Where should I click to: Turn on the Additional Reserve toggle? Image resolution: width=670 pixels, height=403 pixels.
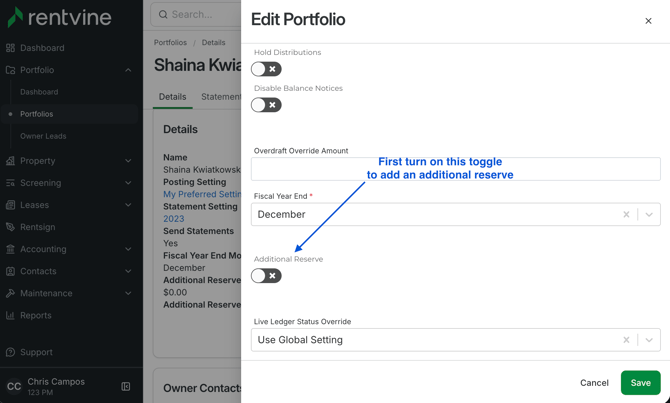click(266, 276)
